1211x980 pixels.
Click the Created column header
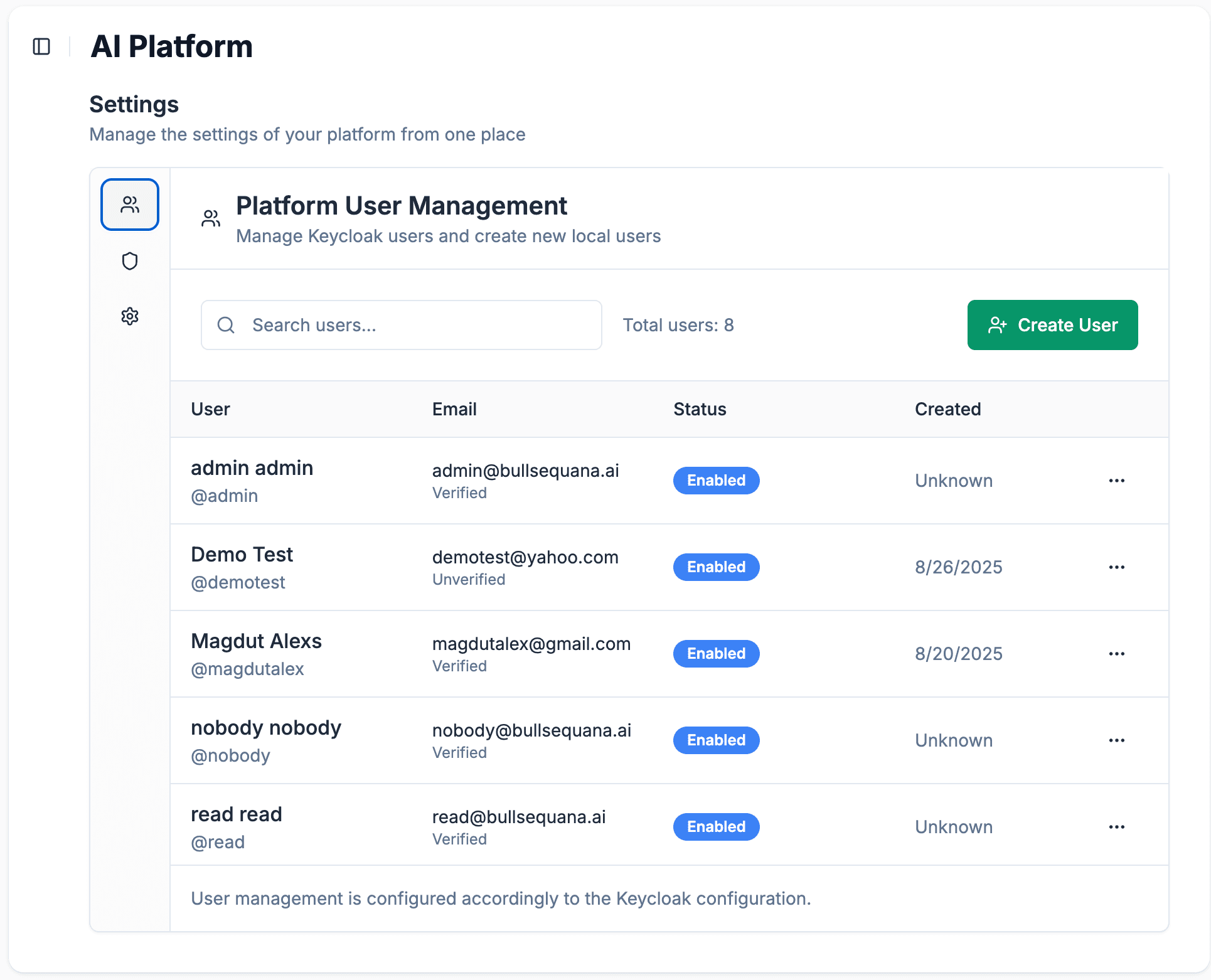point(947,409)
